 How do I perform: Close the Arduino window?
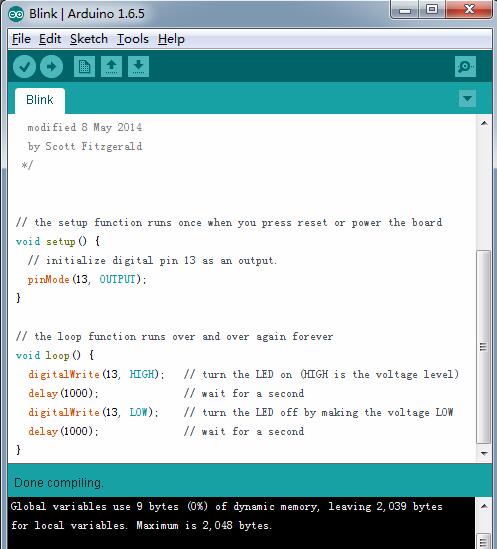pyautogui.click(x=469, y=9)
